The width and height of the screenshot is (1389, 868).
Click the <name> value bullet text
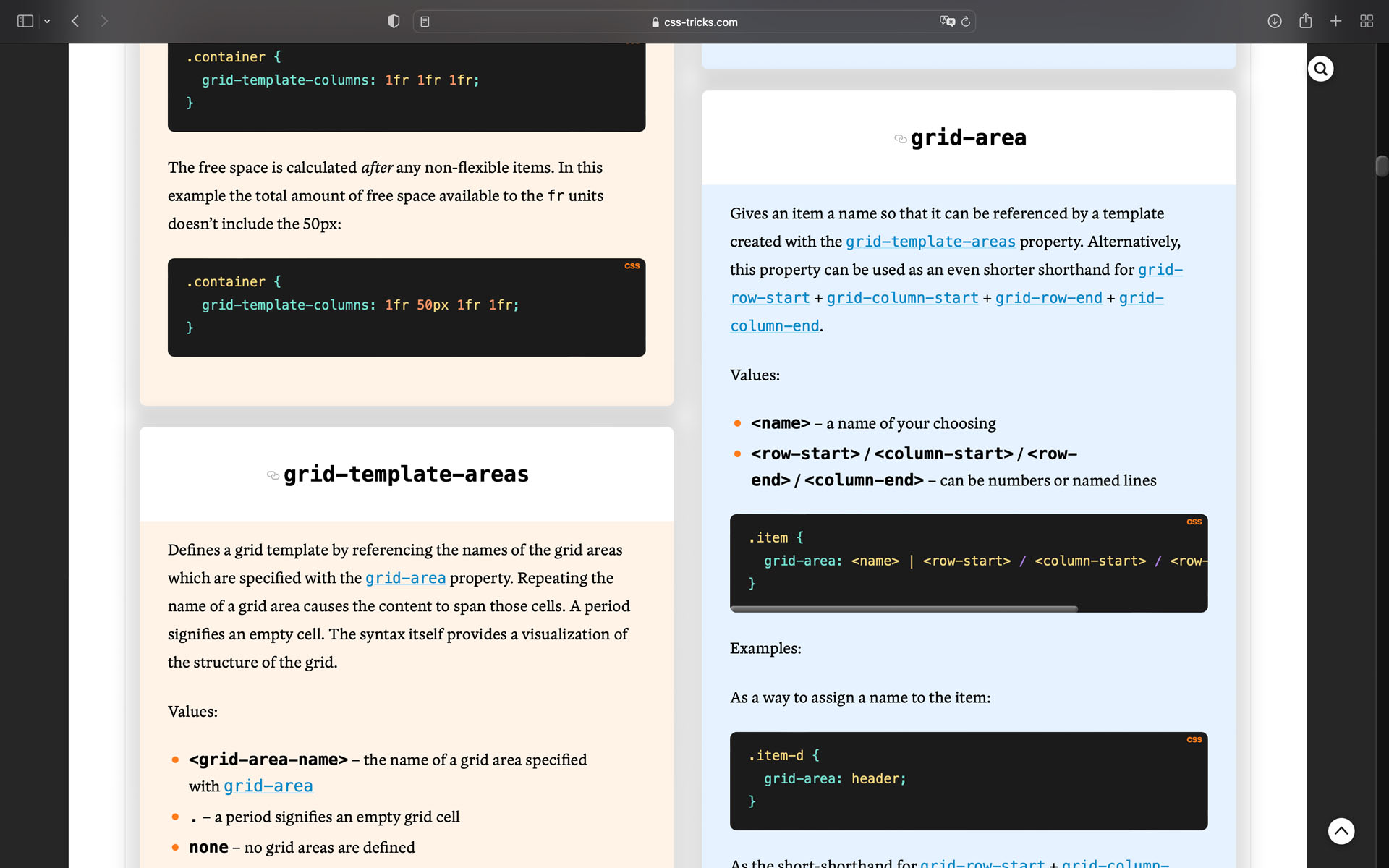(x=873, y=423)
